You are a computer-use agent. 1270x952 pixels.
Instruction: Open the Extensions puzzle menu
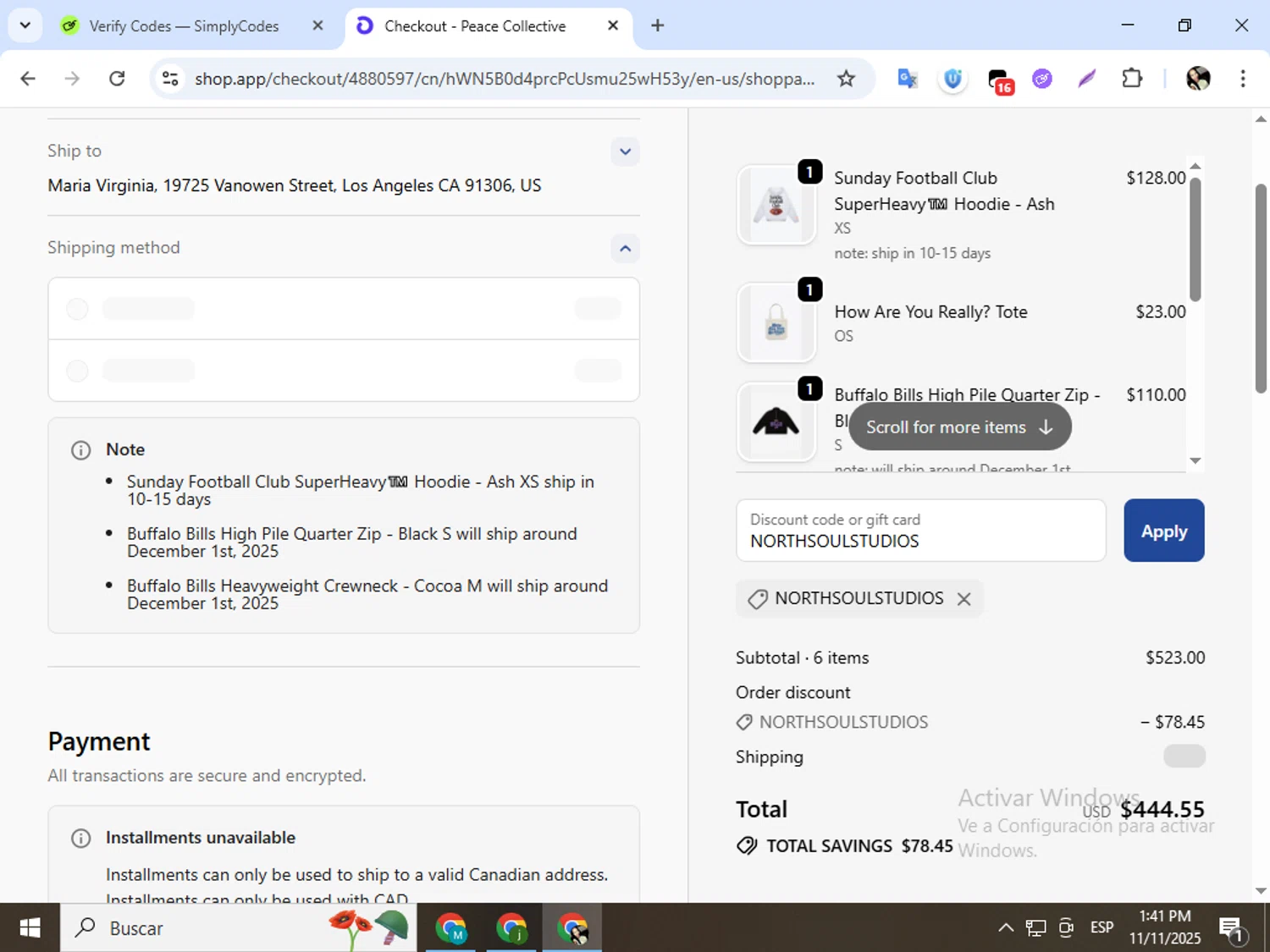point(1132,79)
